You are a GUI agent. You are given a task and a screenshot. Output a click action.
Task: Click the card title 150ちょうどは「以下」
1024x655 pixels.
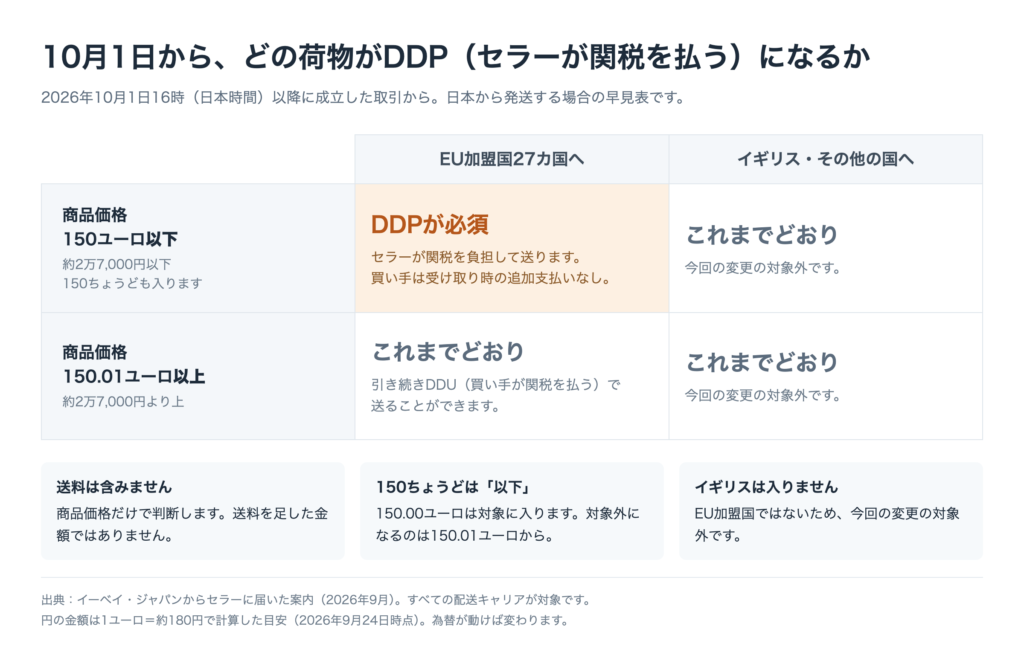click(x=453, y=487)
